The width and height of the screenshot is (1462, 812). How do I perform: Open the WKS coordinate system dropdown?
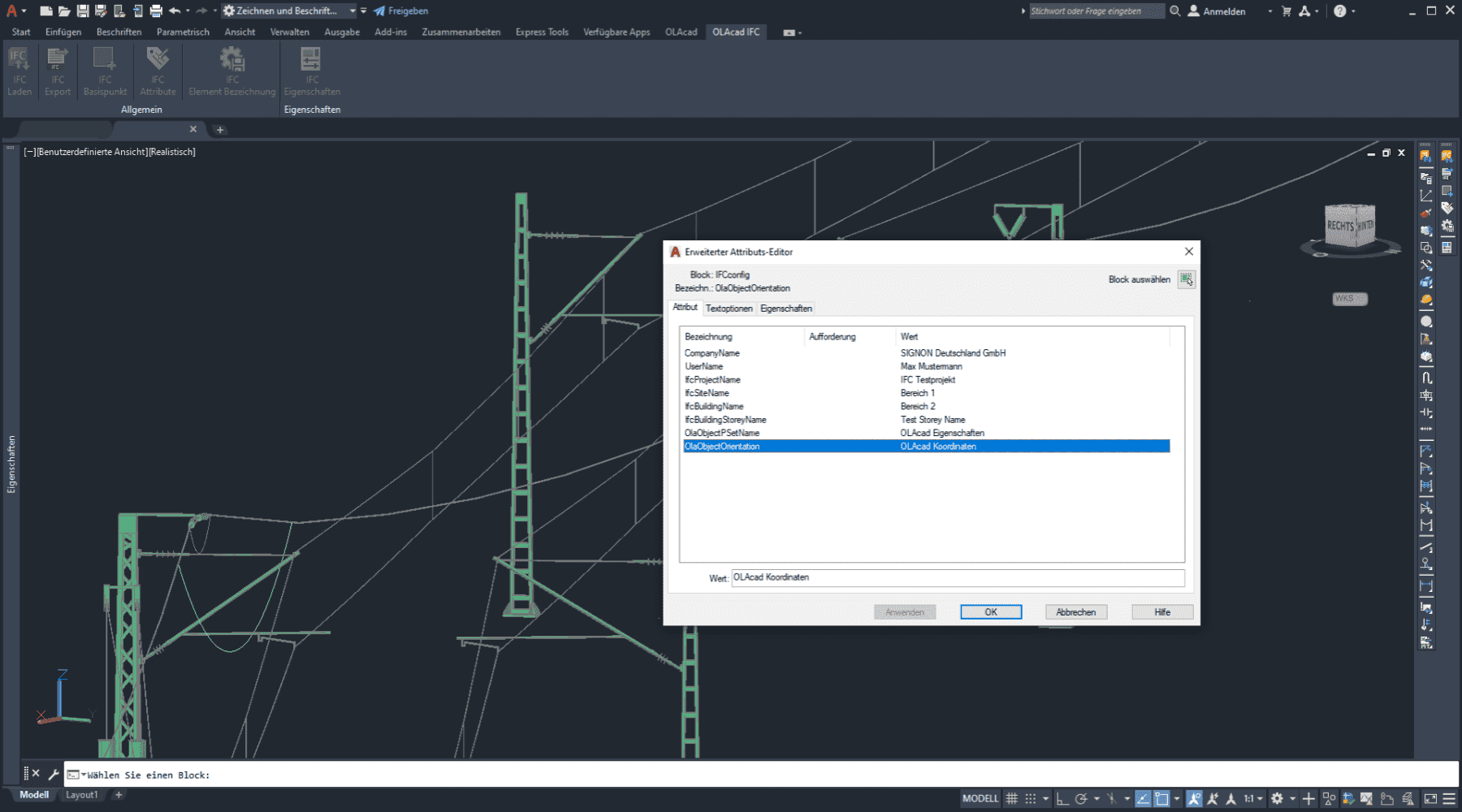[x=1349, y=299]
